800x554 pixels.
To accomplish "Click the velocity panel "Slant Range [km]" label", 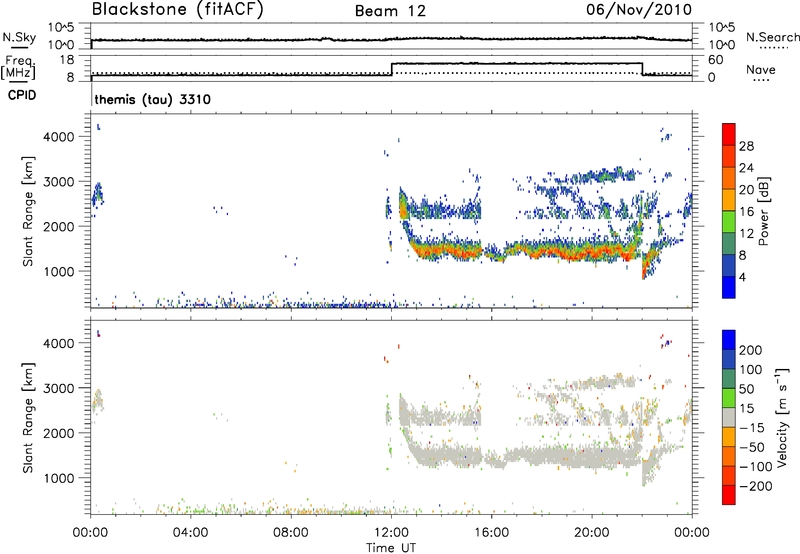I will tap(28, 418).
